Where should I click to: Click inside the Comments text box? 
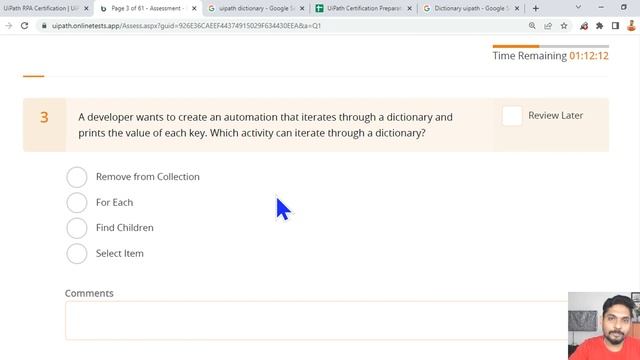pos(316,321)
